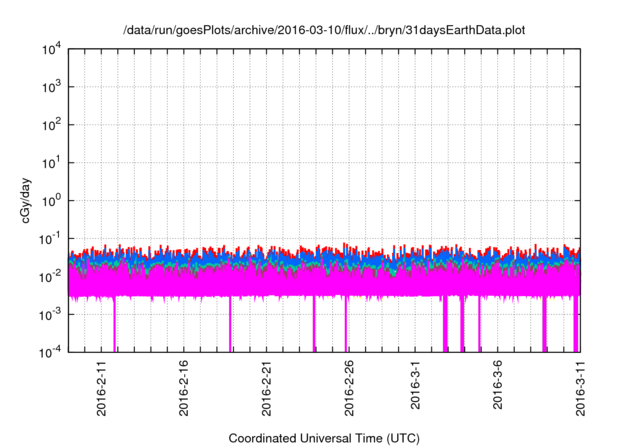
Task: Click the 2016-2-11 date tick label
Action: [x=101, y=388]
